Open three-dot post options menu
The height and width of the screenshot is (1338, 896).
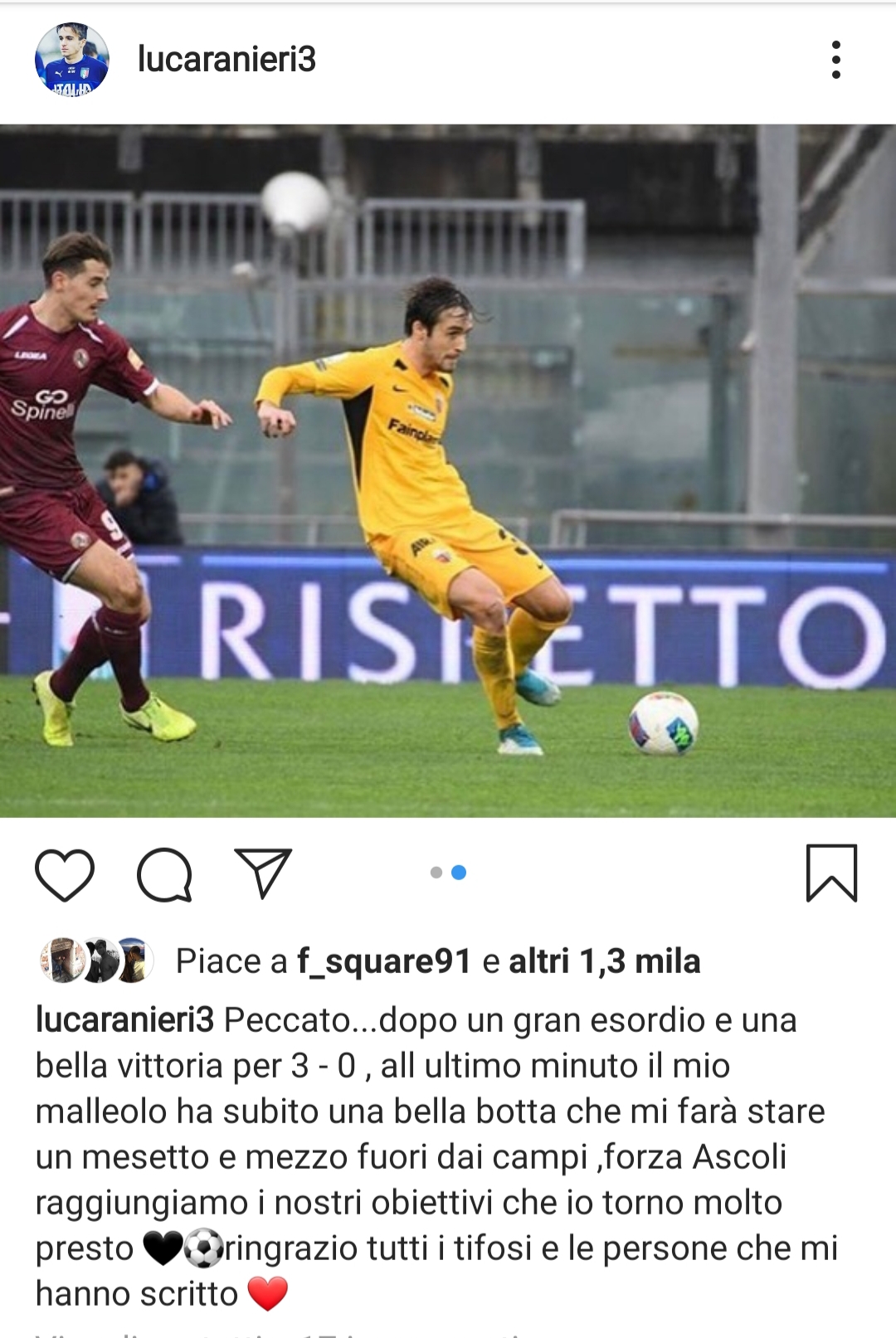[836, 60]
